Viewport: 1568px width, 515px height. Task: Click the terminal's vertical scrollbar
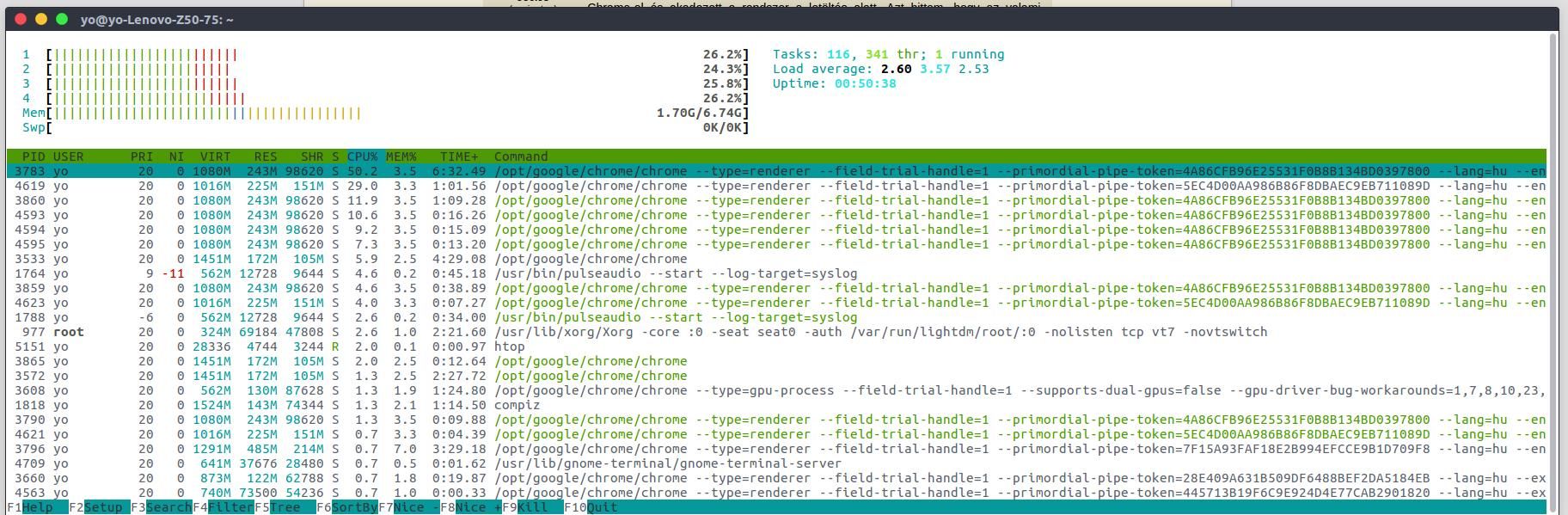click(x=1553, y=272)
